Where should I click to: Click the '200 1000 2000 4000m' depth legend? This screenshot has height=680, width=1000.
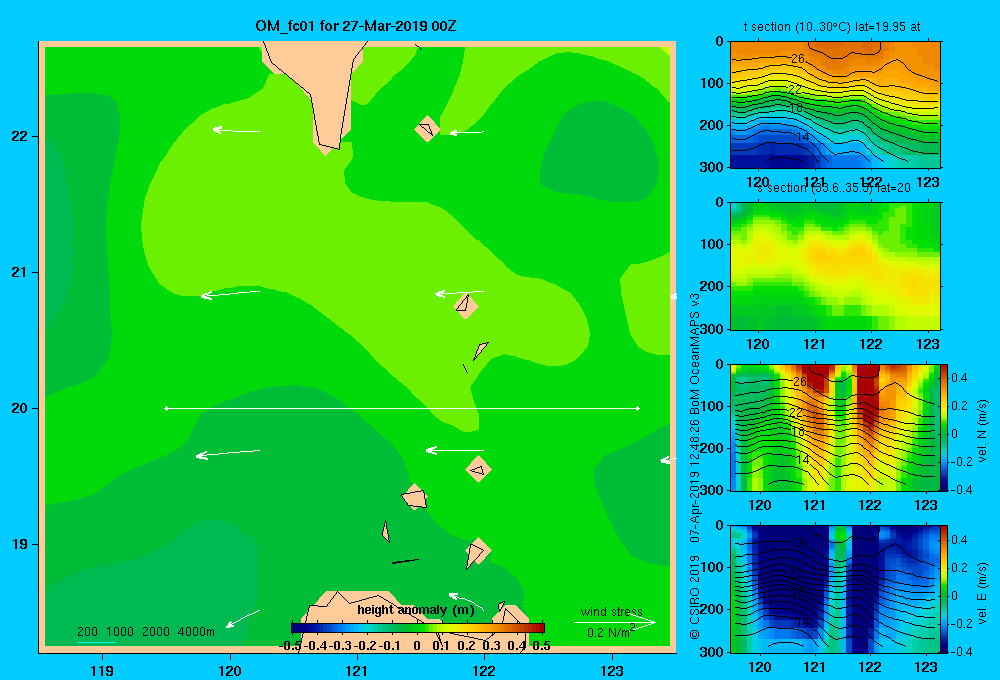145,632
